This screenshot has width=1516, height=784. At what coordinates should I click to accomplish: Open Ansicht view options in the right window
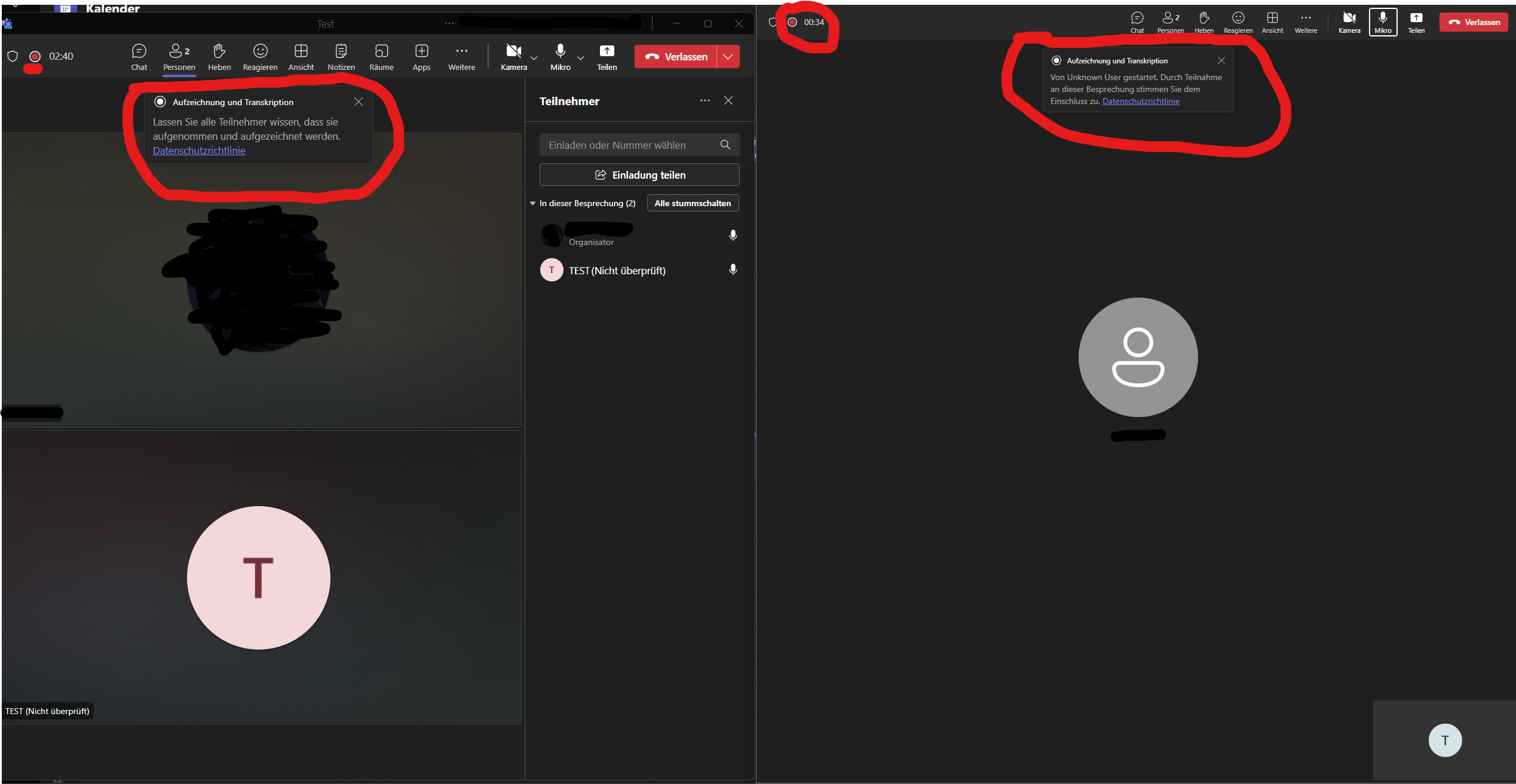[x=1272, y=22]
